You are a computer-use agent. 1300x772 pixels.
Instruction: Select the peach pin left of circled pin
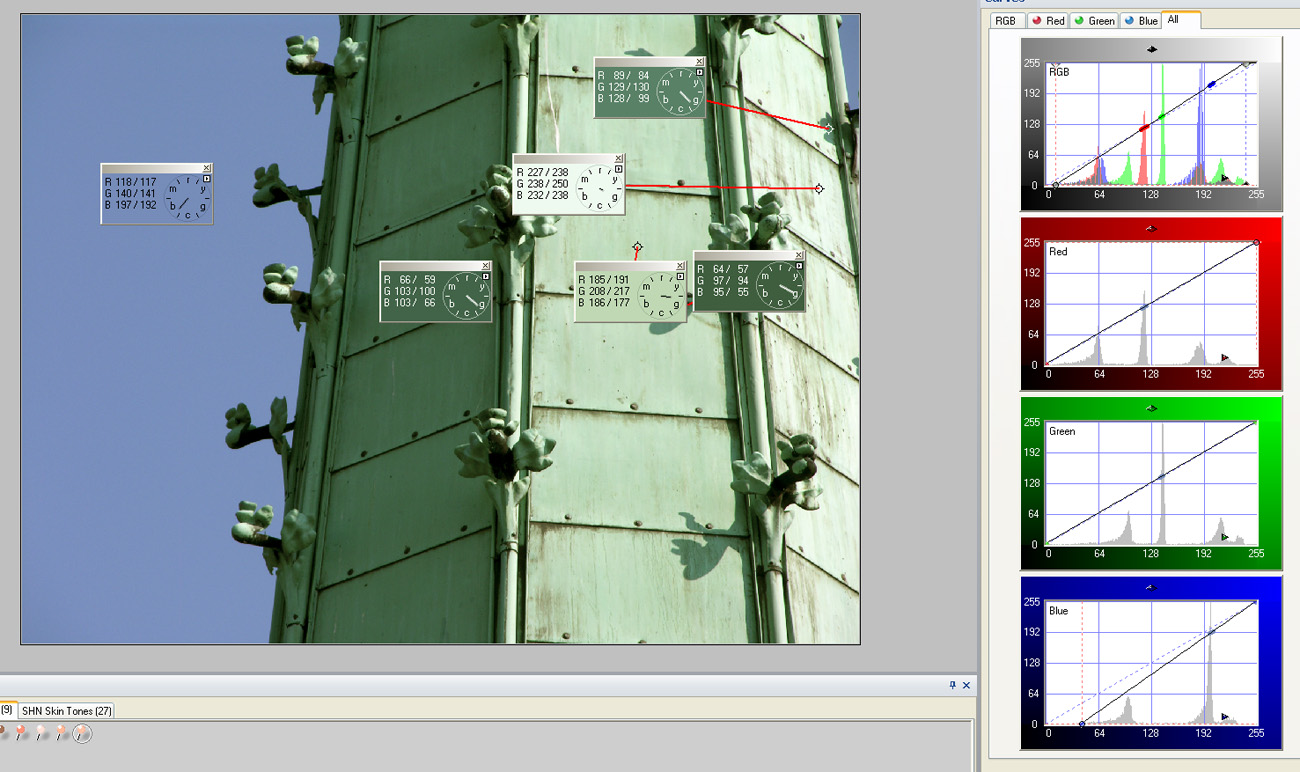[61, 734]
